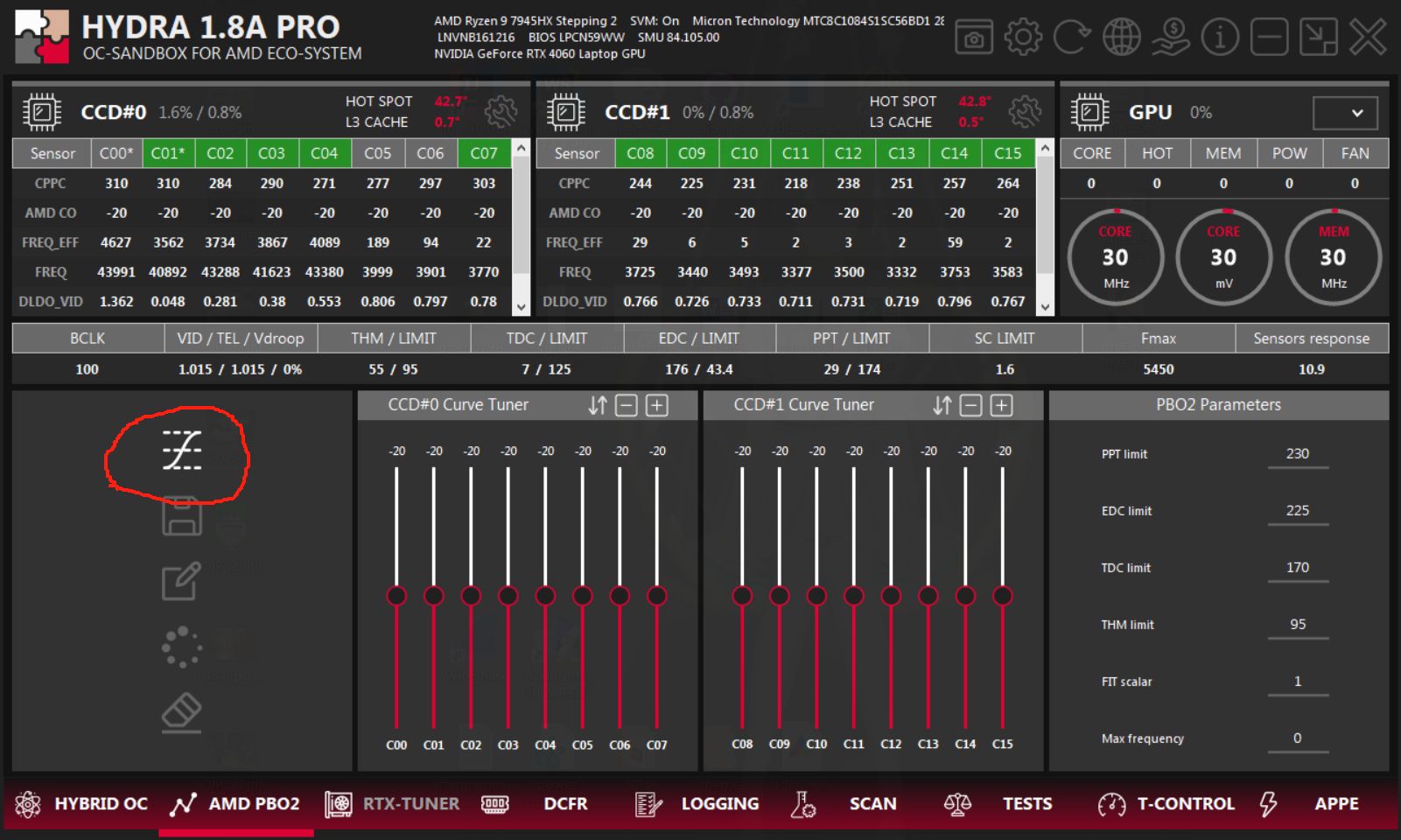Switch to RTX-TUNER tab
This screenshot has height=840, width=1401.
[x=392, y=804]
